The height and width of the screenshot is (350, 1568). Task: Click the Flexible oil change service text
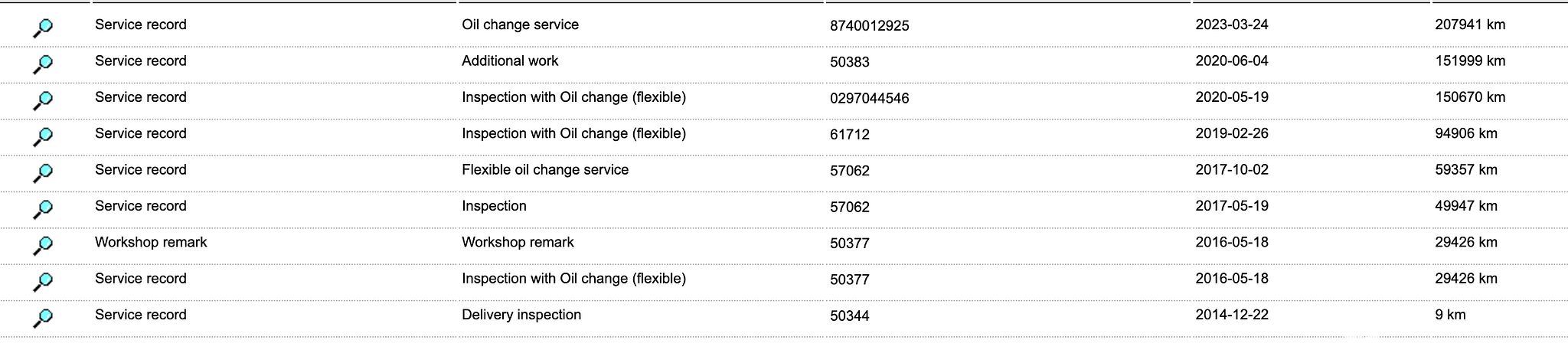[544, 170]
